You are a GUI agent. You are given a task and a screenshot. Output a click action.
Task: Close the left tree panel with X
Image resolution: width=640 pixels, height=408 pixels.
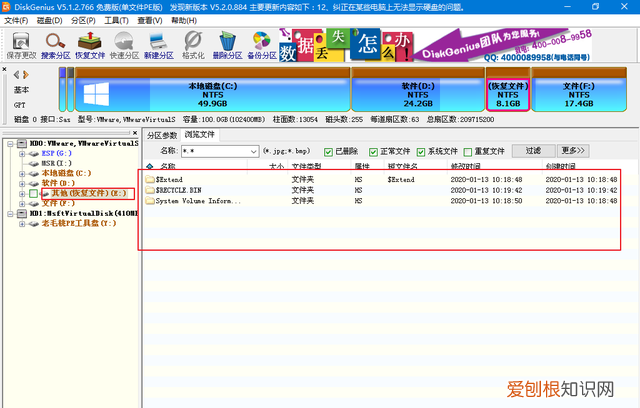pyautogui.click(x=135, y=133)
